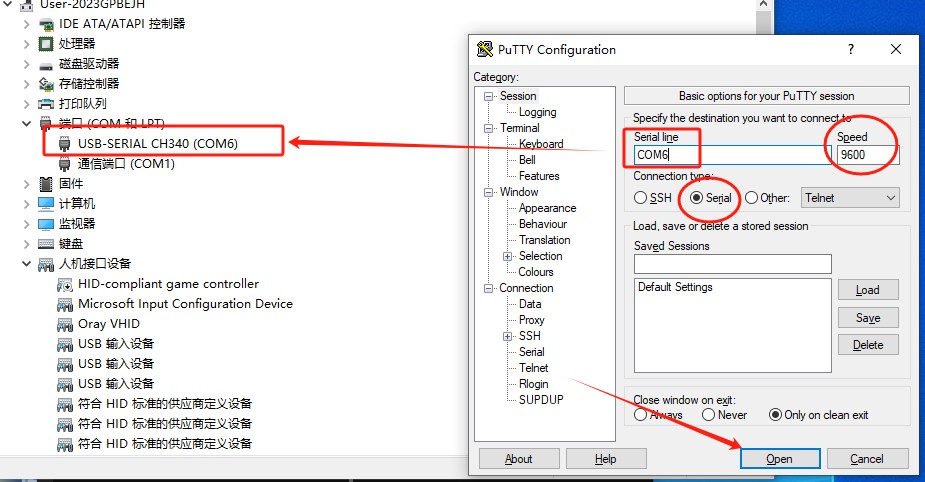The image size is (925, 482).
Task: Click Device Manager scrollbar up arrow
Action: click(763, 5)
